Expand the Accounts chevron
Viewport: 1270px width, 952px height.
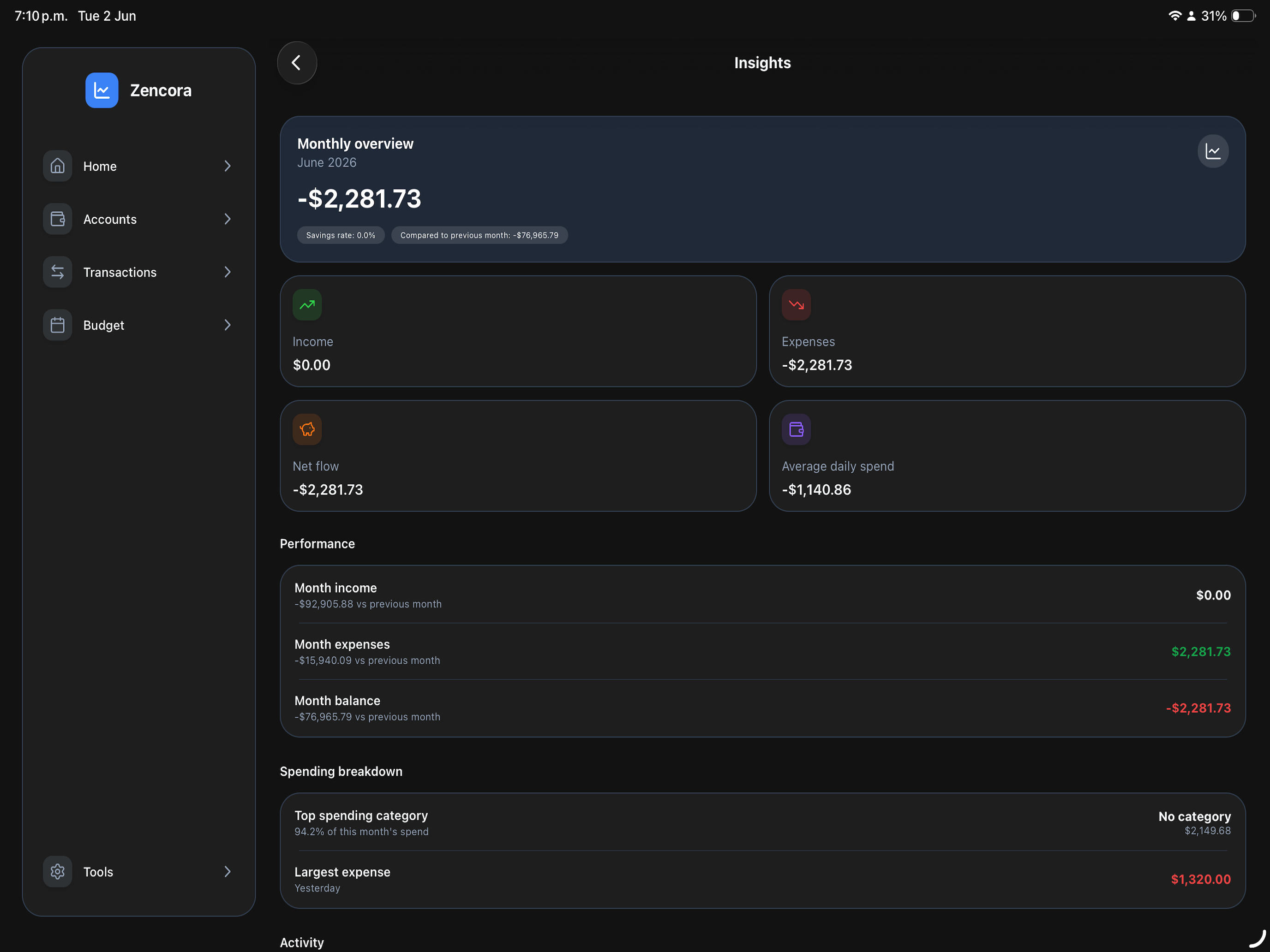pos(228,219)
